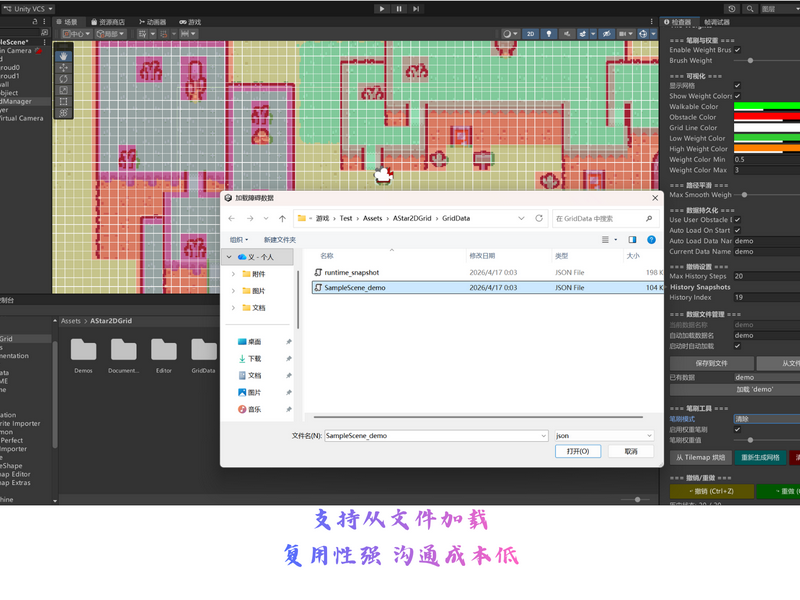Click the 加载 'demo' button

tap(735, 389)
